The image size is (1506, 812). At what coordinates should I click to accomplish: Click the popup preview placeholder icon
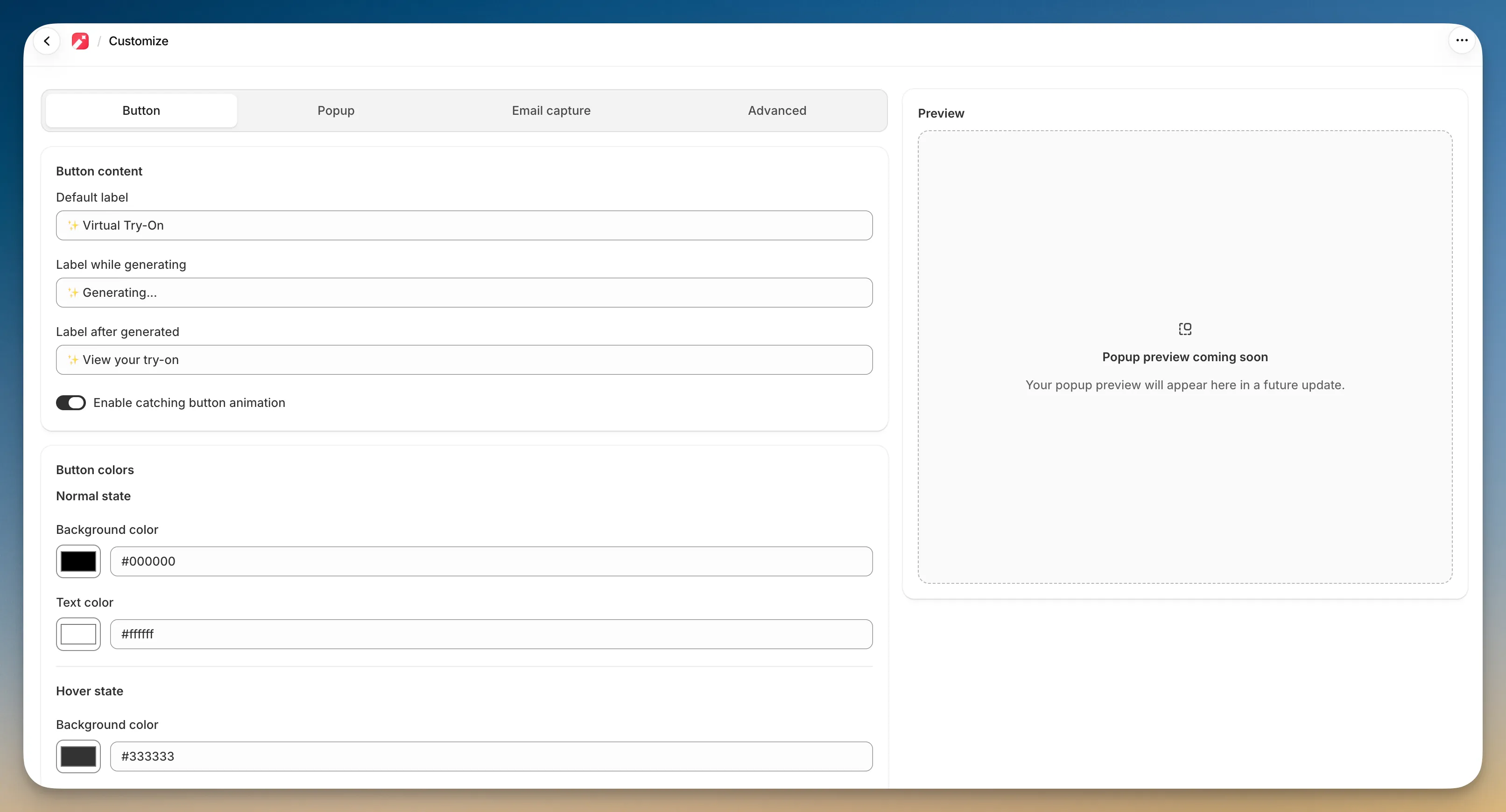1184,329
